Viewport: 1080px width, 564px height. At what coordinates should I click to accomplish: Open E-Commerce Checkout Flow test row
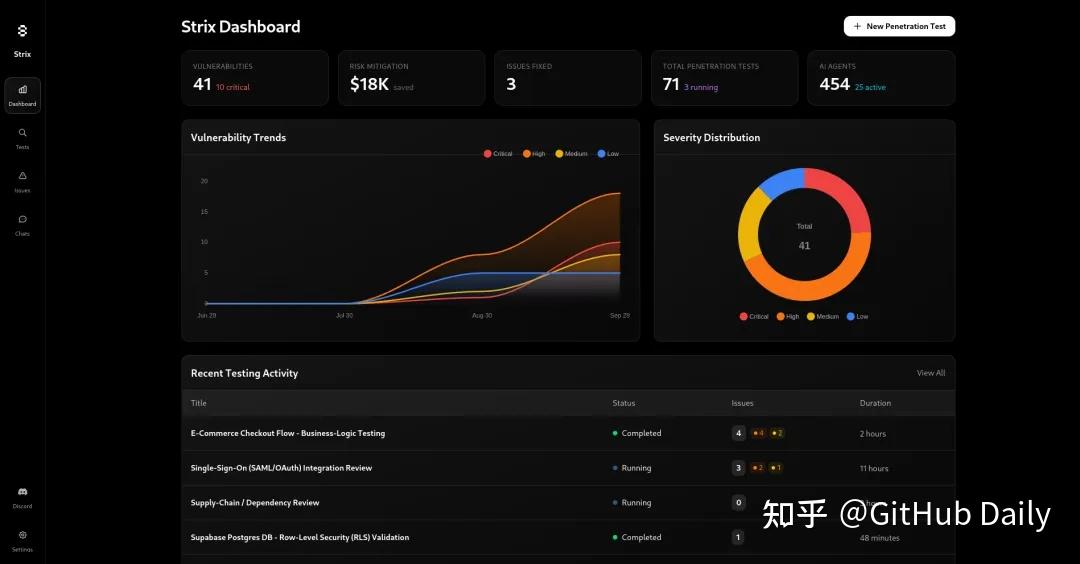click(288, 433)
